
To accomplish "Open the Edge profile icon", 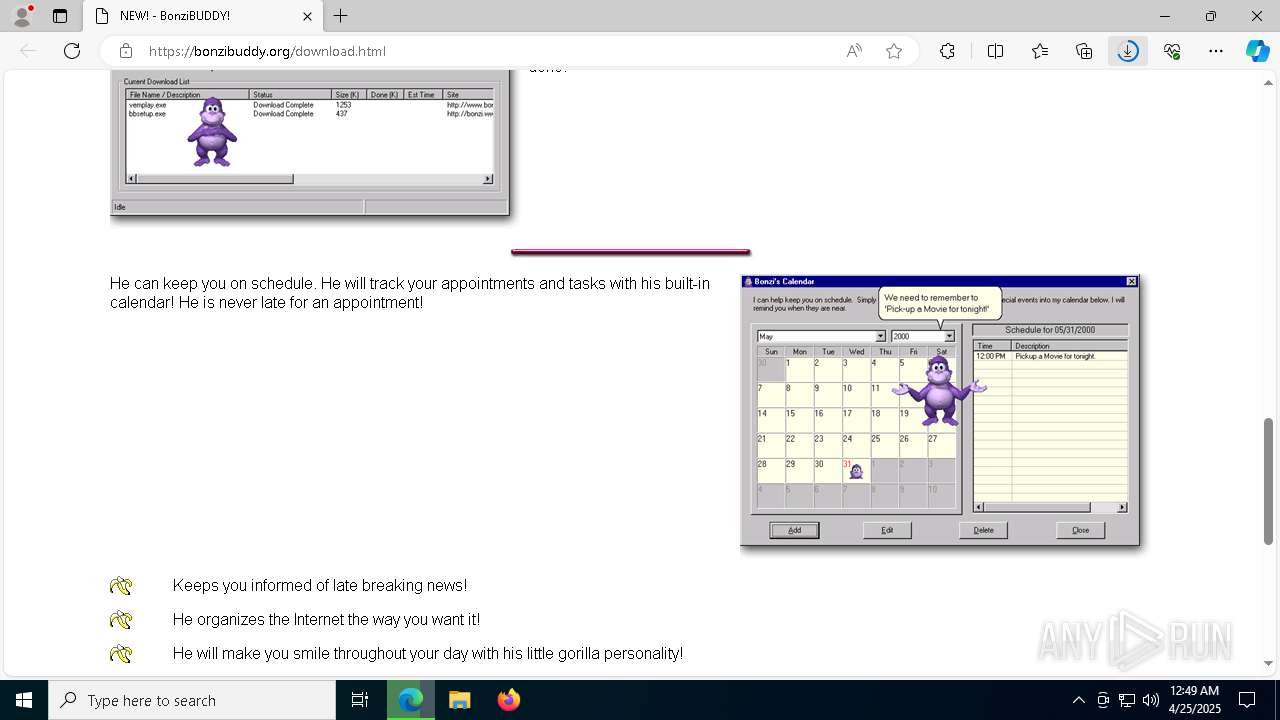I will pyautogui.click(x=22, y=16).
